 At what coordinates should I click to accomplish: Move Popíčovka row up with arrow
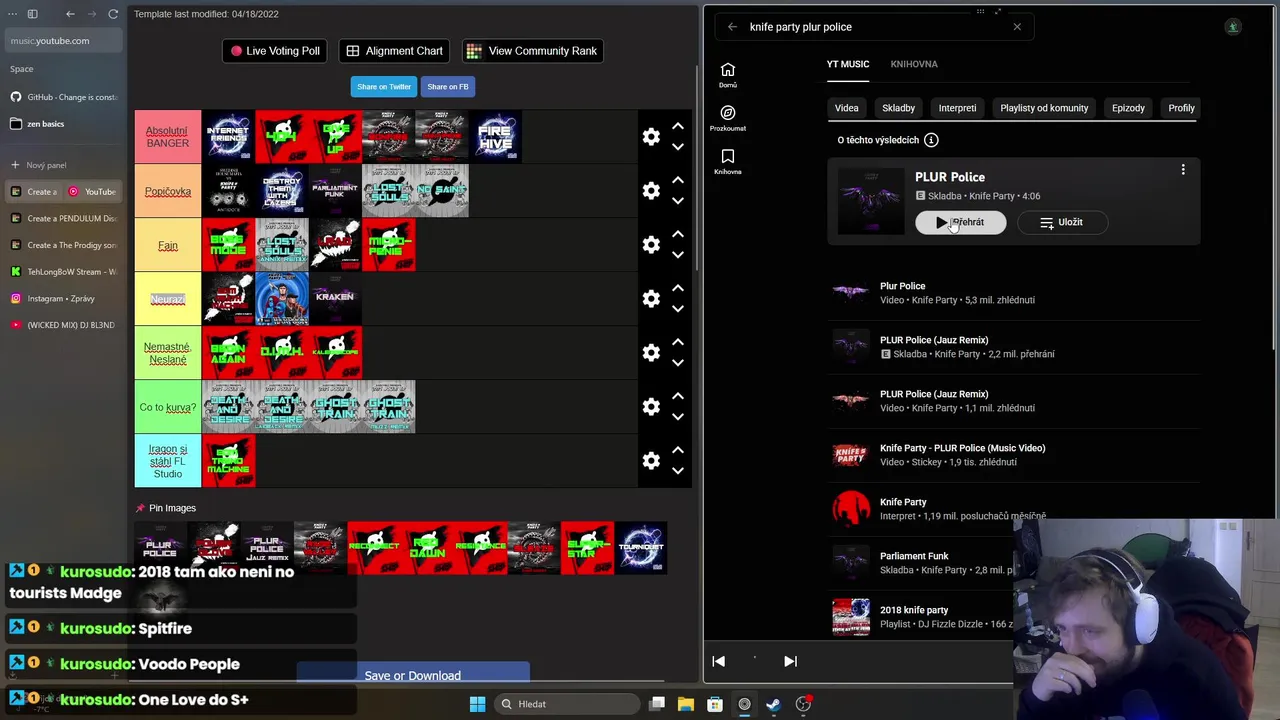coord(678,180)
